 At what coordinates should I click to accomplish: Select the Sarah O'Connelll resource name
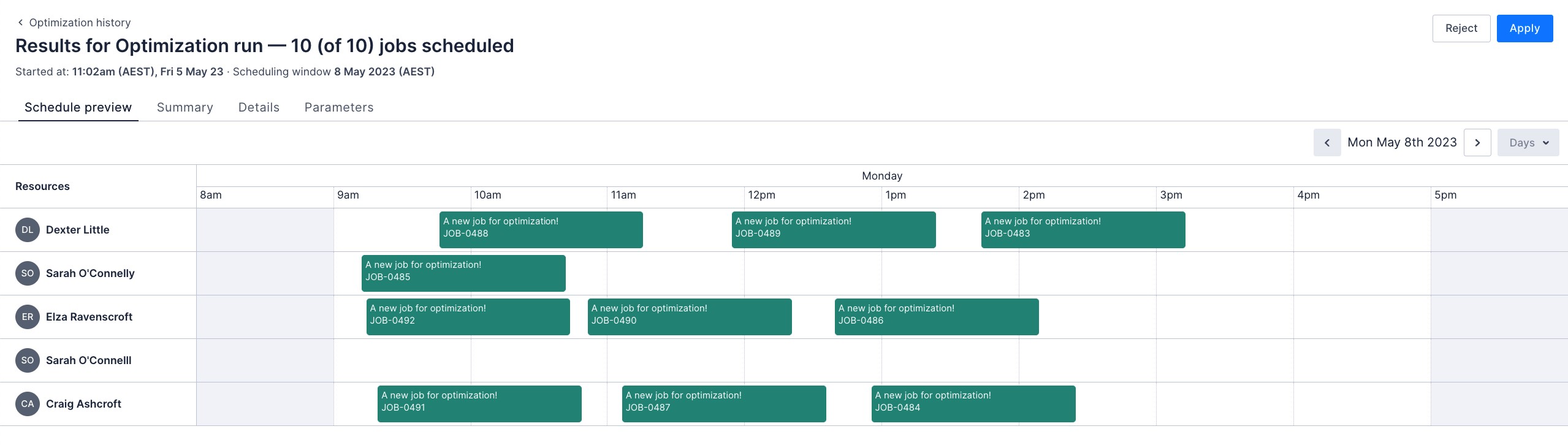[x=89, y=360]
